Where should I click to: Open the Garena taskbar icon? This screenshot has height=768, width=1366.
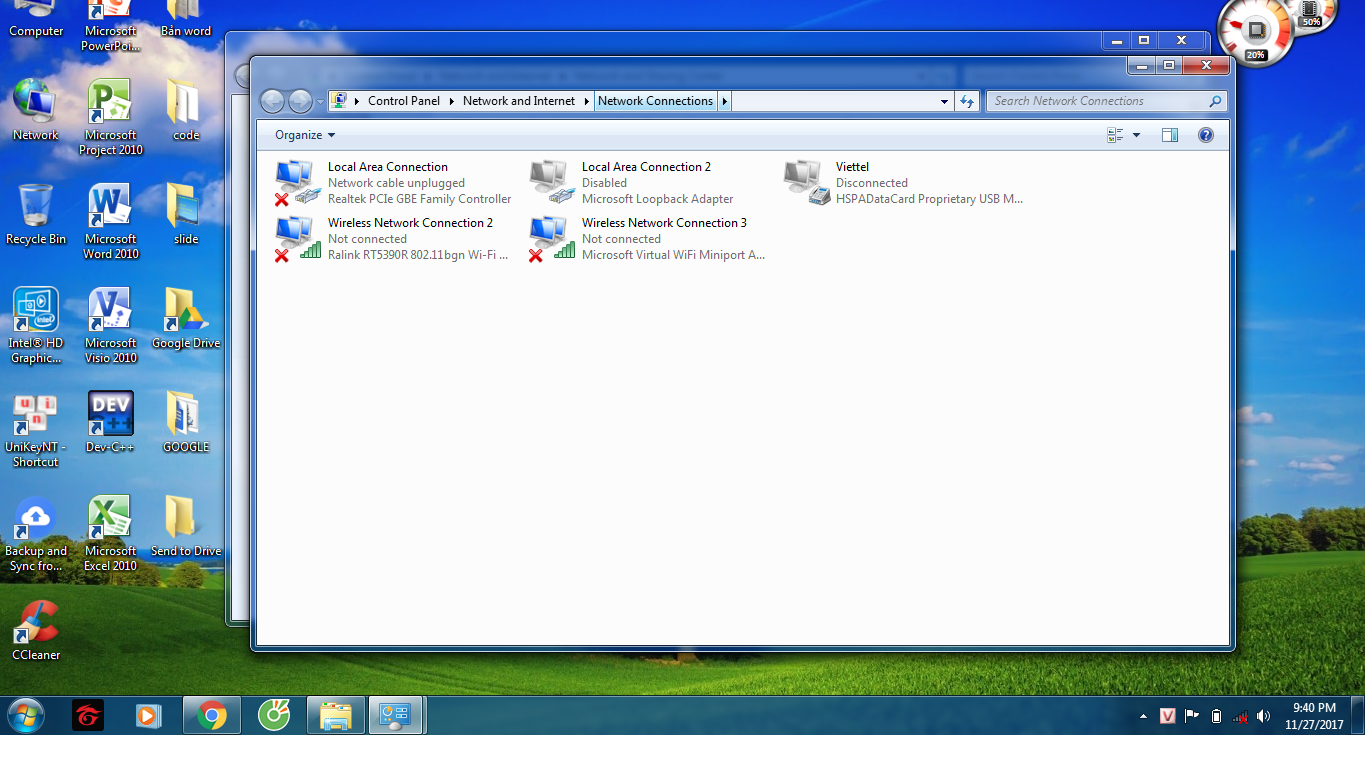[x=88, y=716]
